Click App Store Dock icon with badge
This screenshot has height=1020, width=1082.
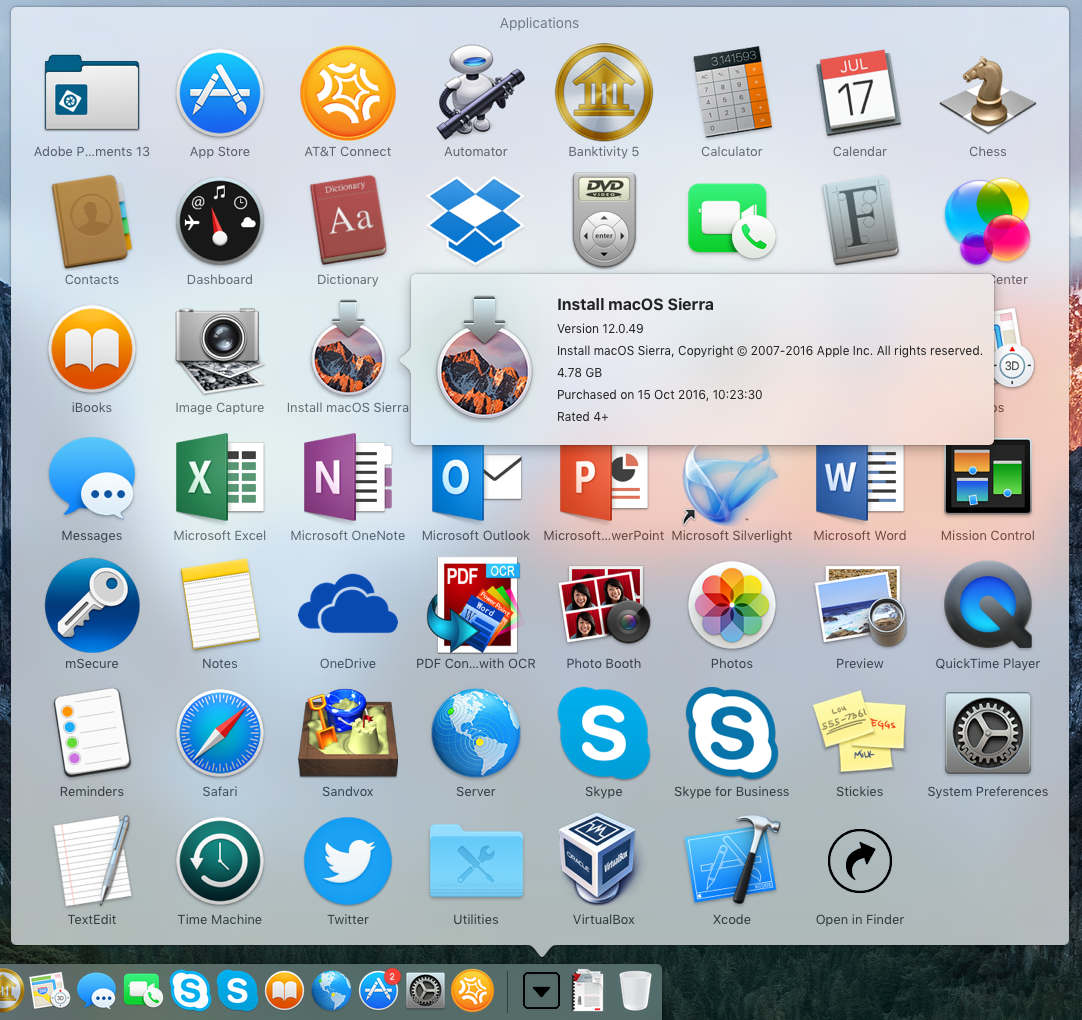(x=378, y=990)
